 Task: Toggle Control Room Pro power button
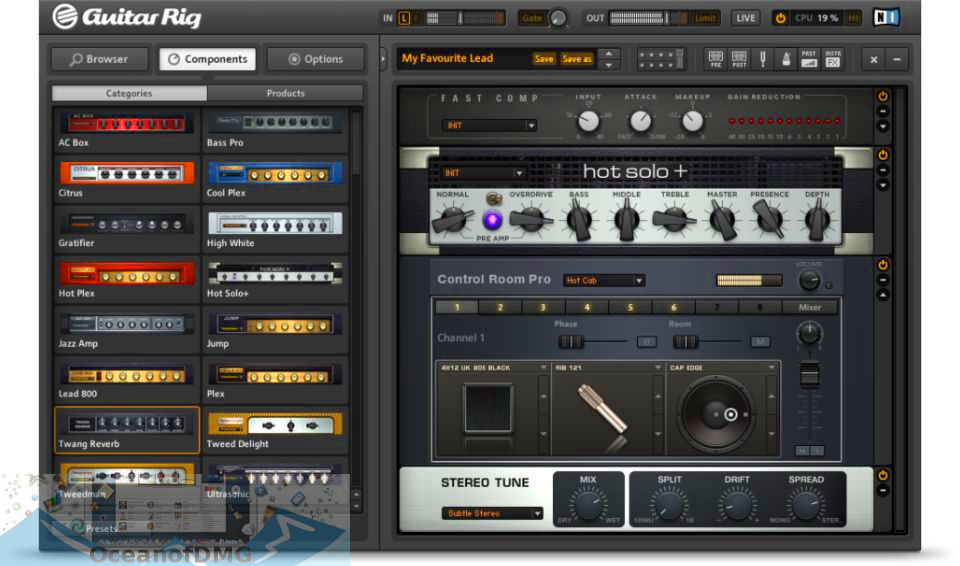click(883, 265)
